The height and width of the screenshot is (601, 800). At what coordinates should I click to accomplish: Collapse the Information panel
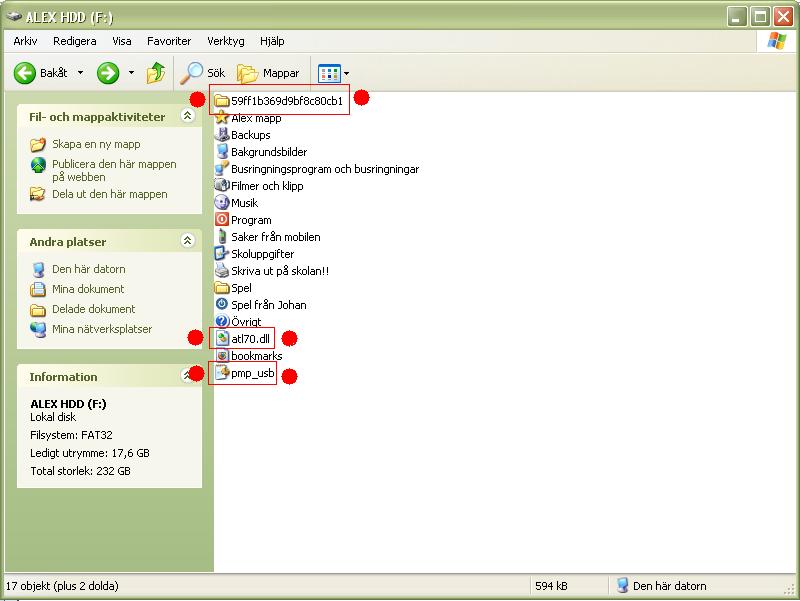pos(188,375)
